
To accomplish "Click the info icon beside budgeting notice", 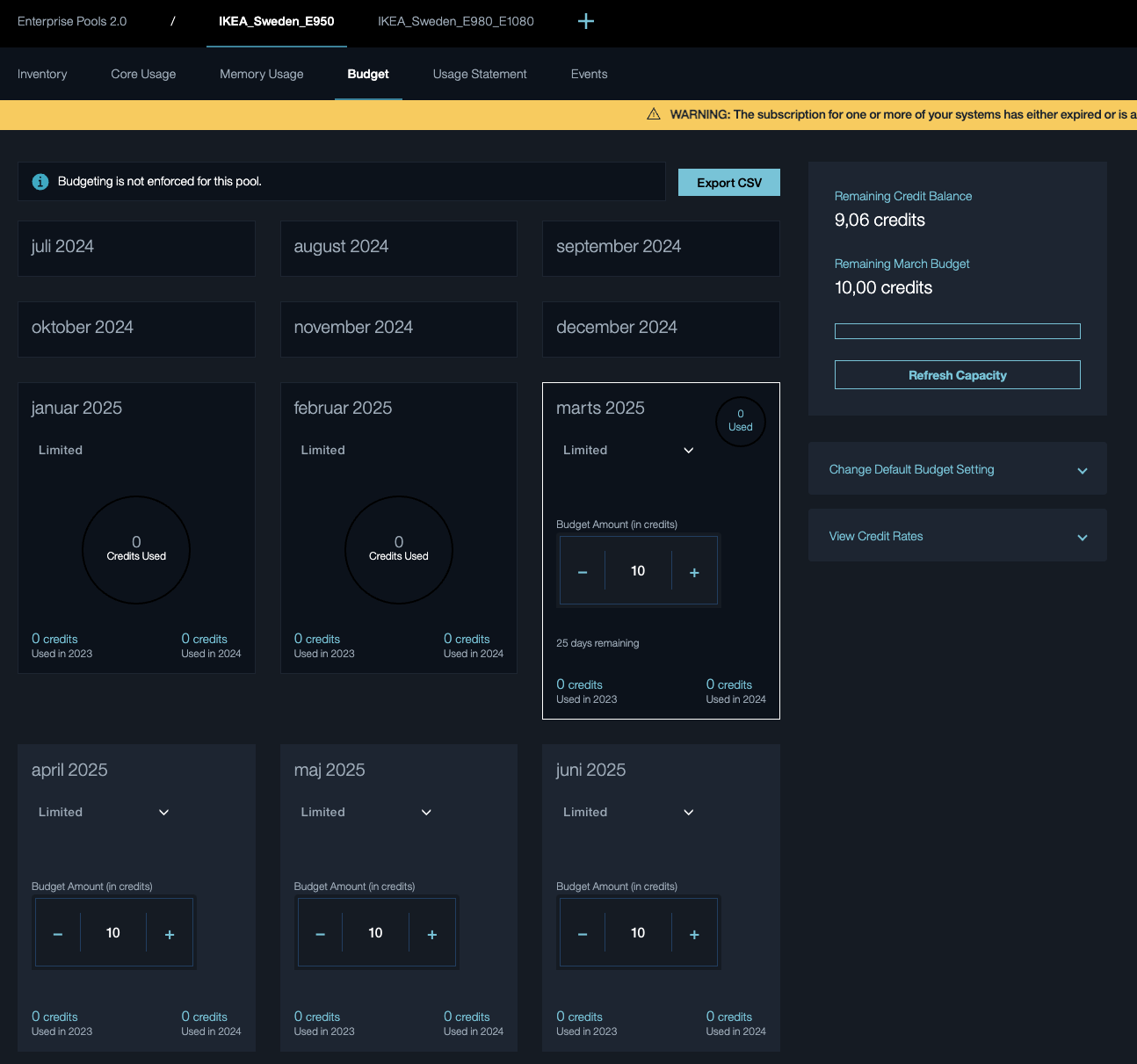I will pos(40,182).
